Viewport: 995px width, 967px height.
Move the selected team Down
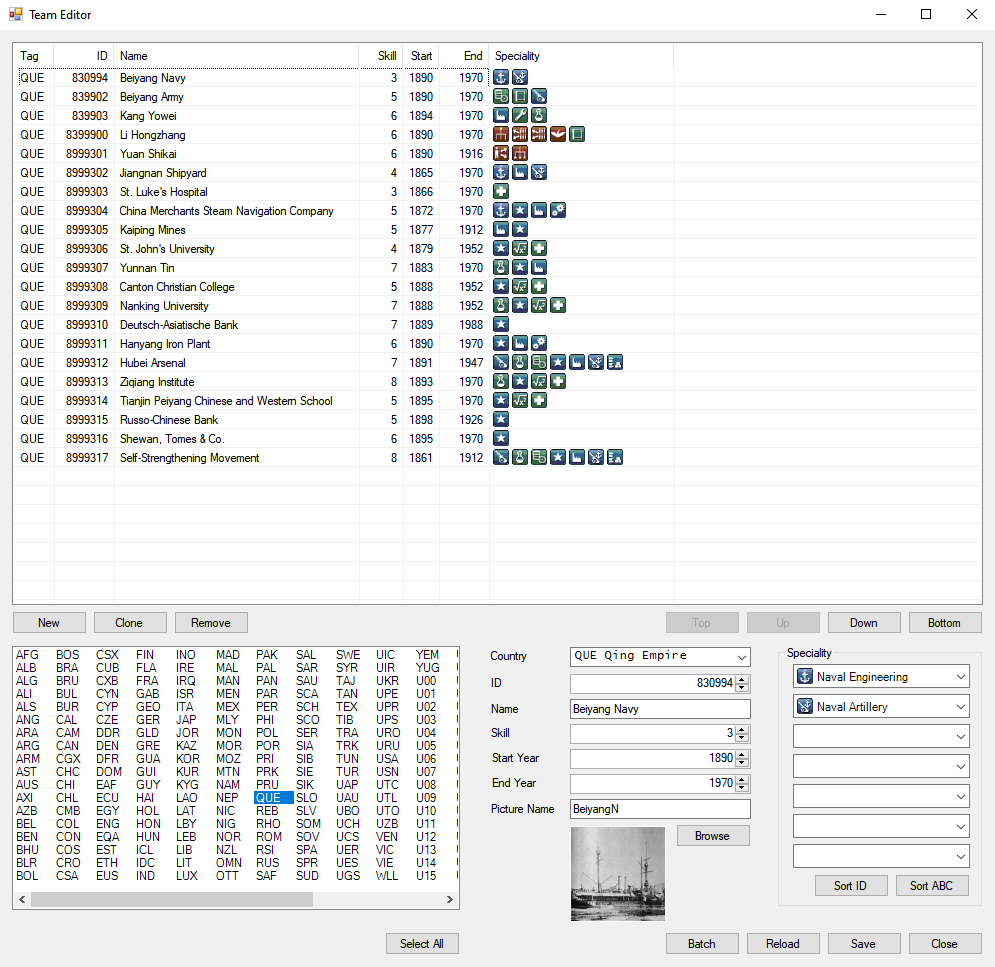(x=864, y=622)
